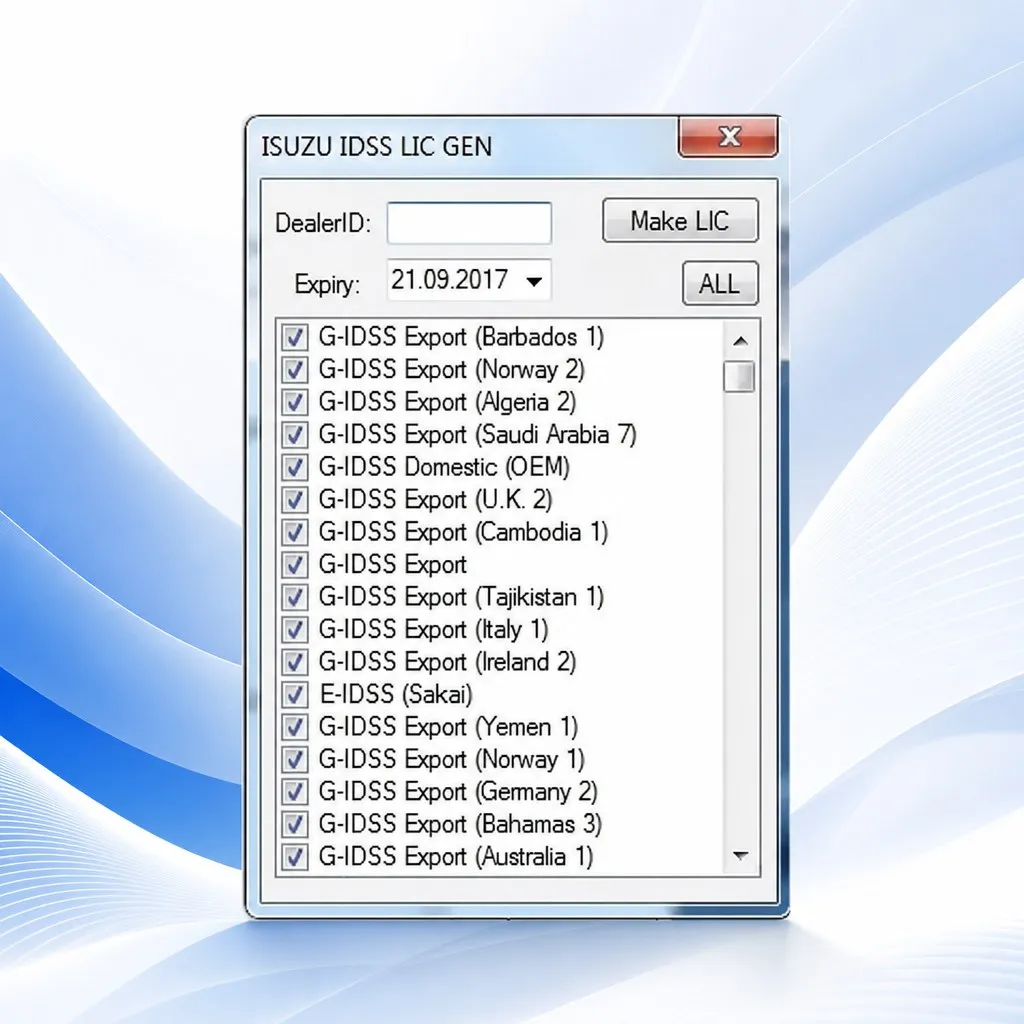Uncheck G-IDSS Export (Australia 1) checkbox
The height and width of the screenshot is (1024, 1024).
[x=294, y=857]
